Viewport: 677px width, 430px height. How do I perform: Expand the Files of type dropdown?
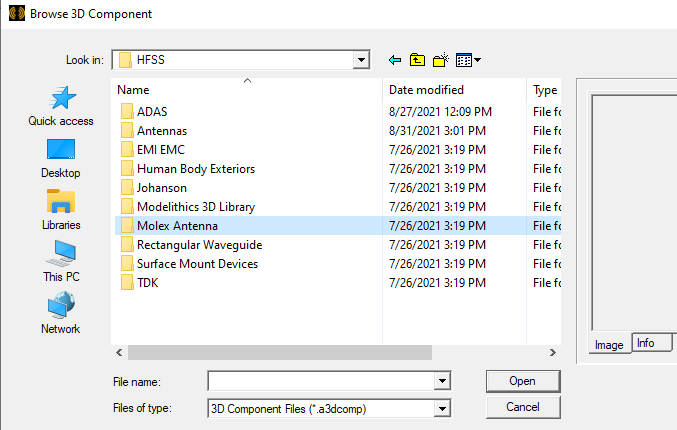[442, 408]
